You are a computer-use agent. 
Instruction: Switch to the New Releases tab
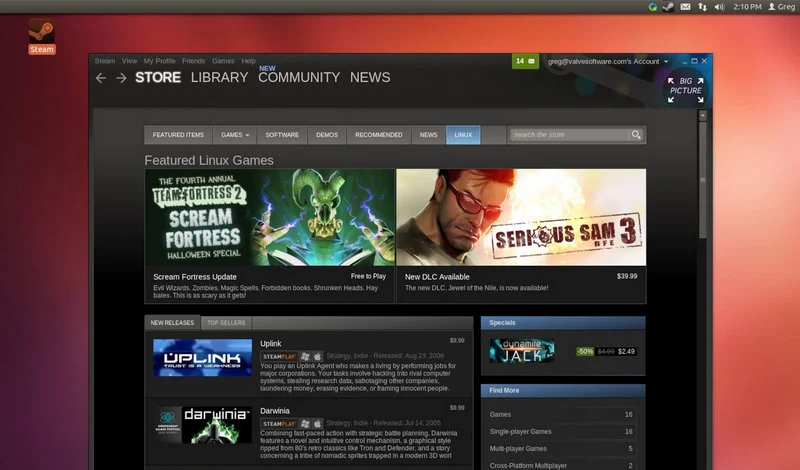(x=172, y=323)
